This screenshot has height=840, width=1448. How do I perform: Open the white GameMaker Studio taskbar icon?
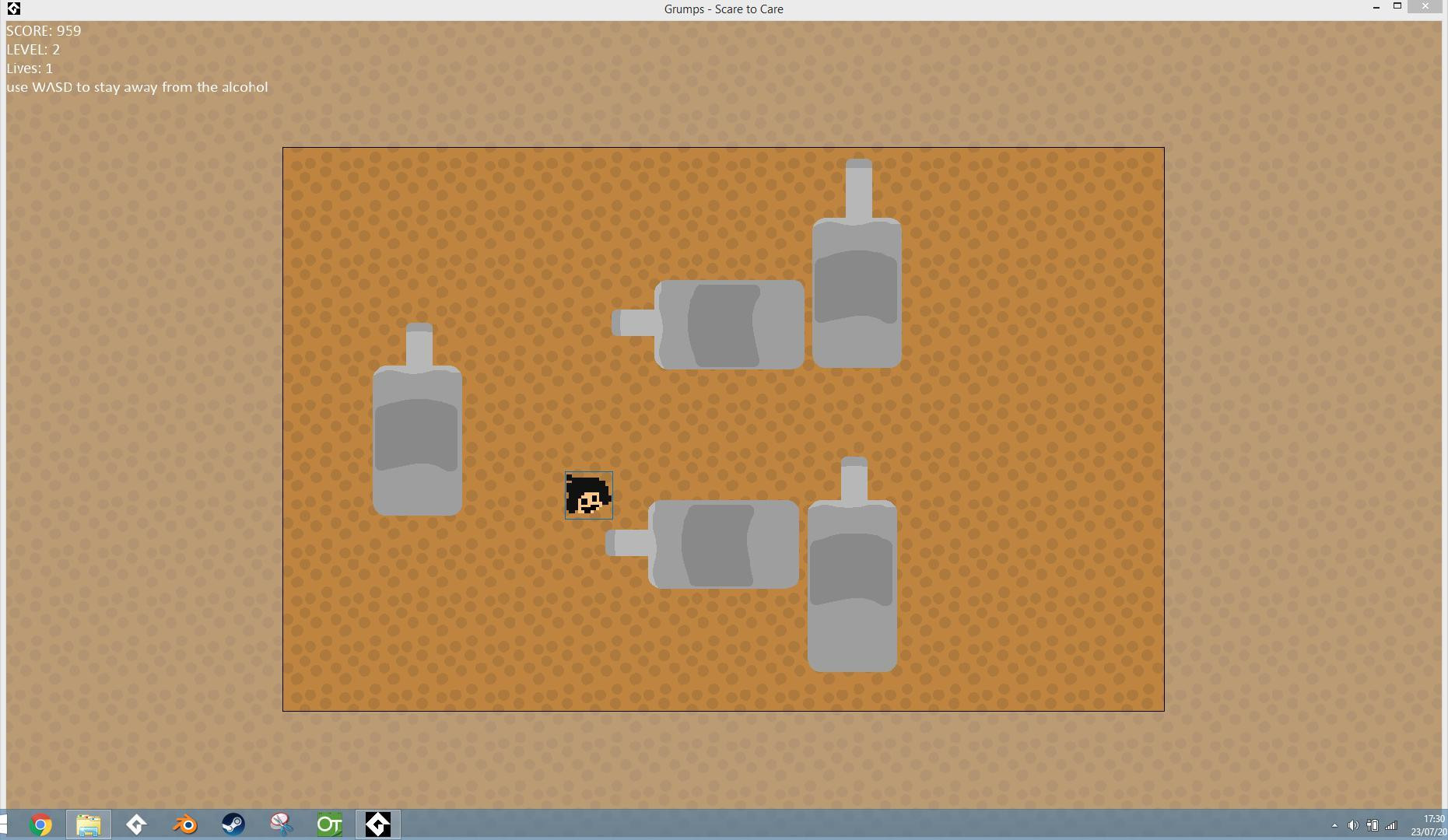coord(137,824)
